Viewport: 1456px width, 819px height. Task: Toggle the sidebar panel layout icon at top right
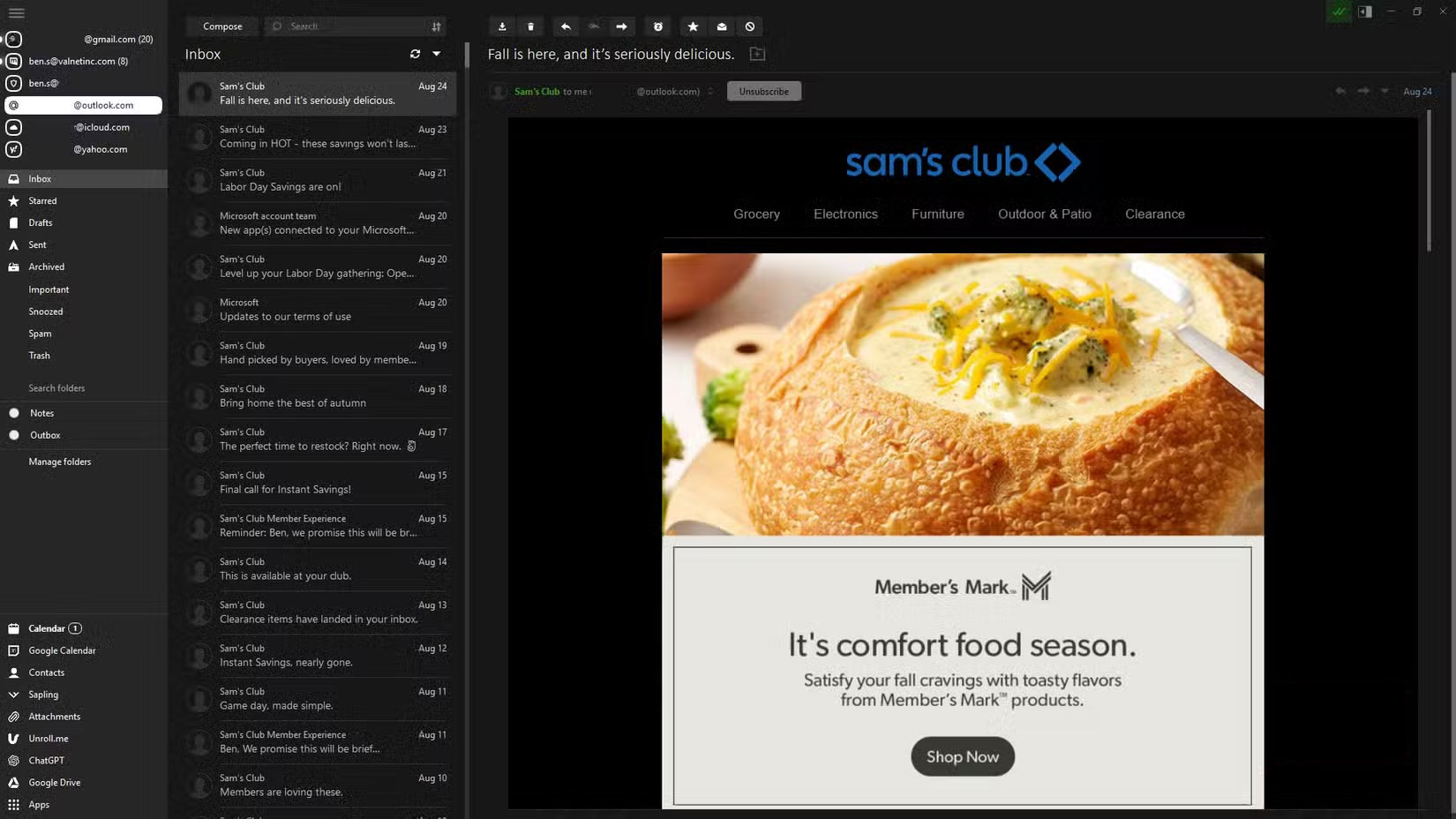(x=1365, y=11)
